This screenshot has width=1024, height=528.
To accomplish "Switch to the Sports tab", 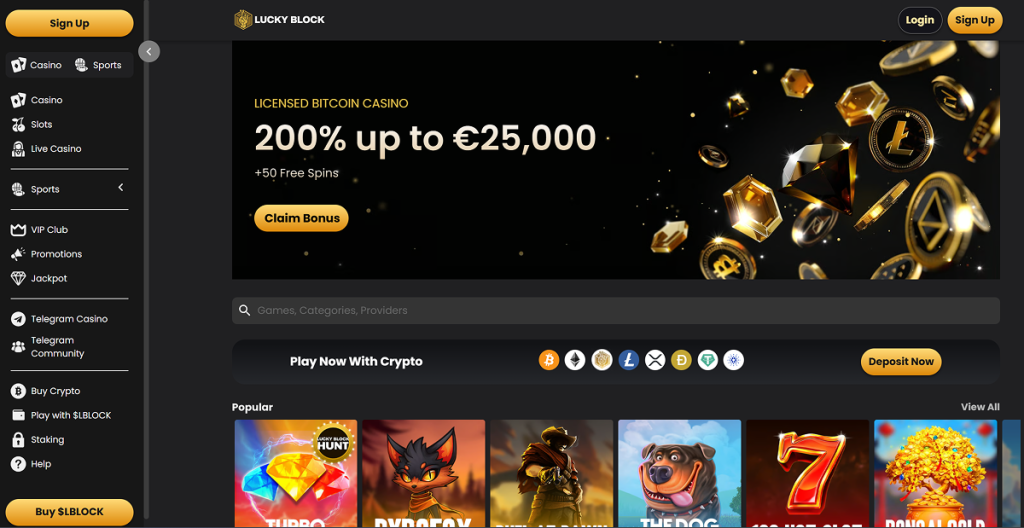I will pos(98,65).
